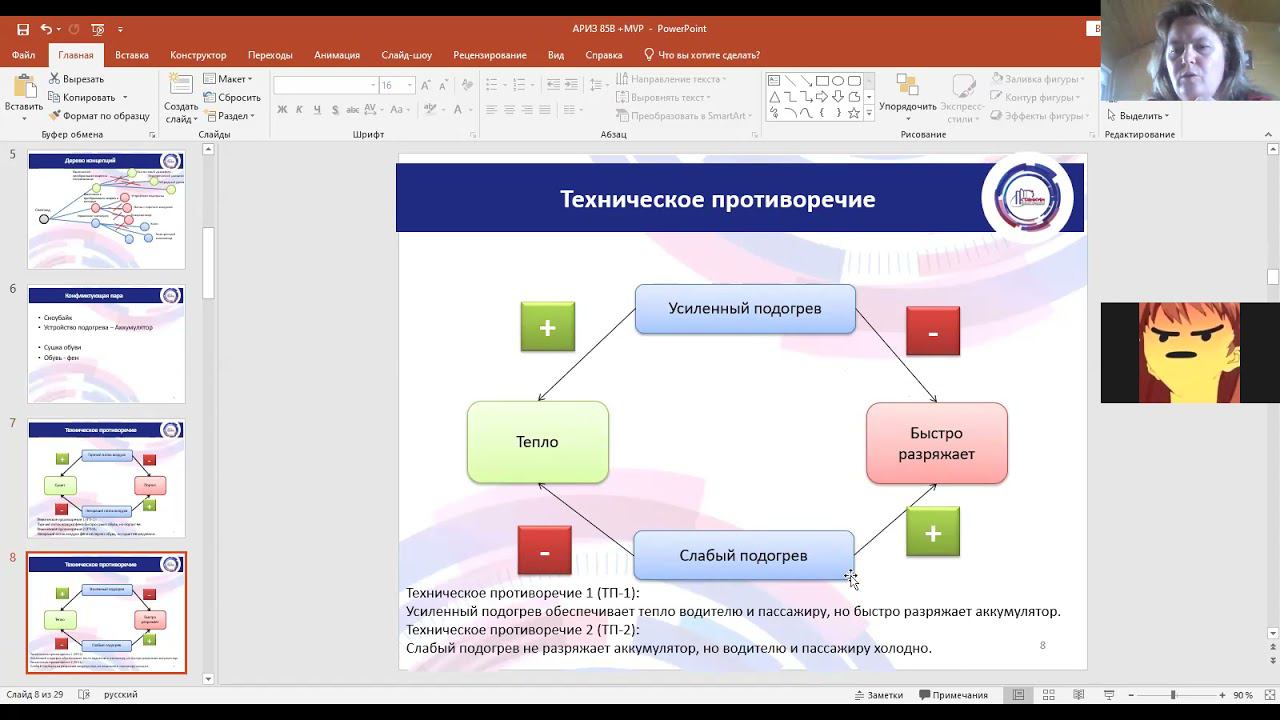Expand the shapes gallery More button
The image size is (1280, 720).
[x=868, y=113]
